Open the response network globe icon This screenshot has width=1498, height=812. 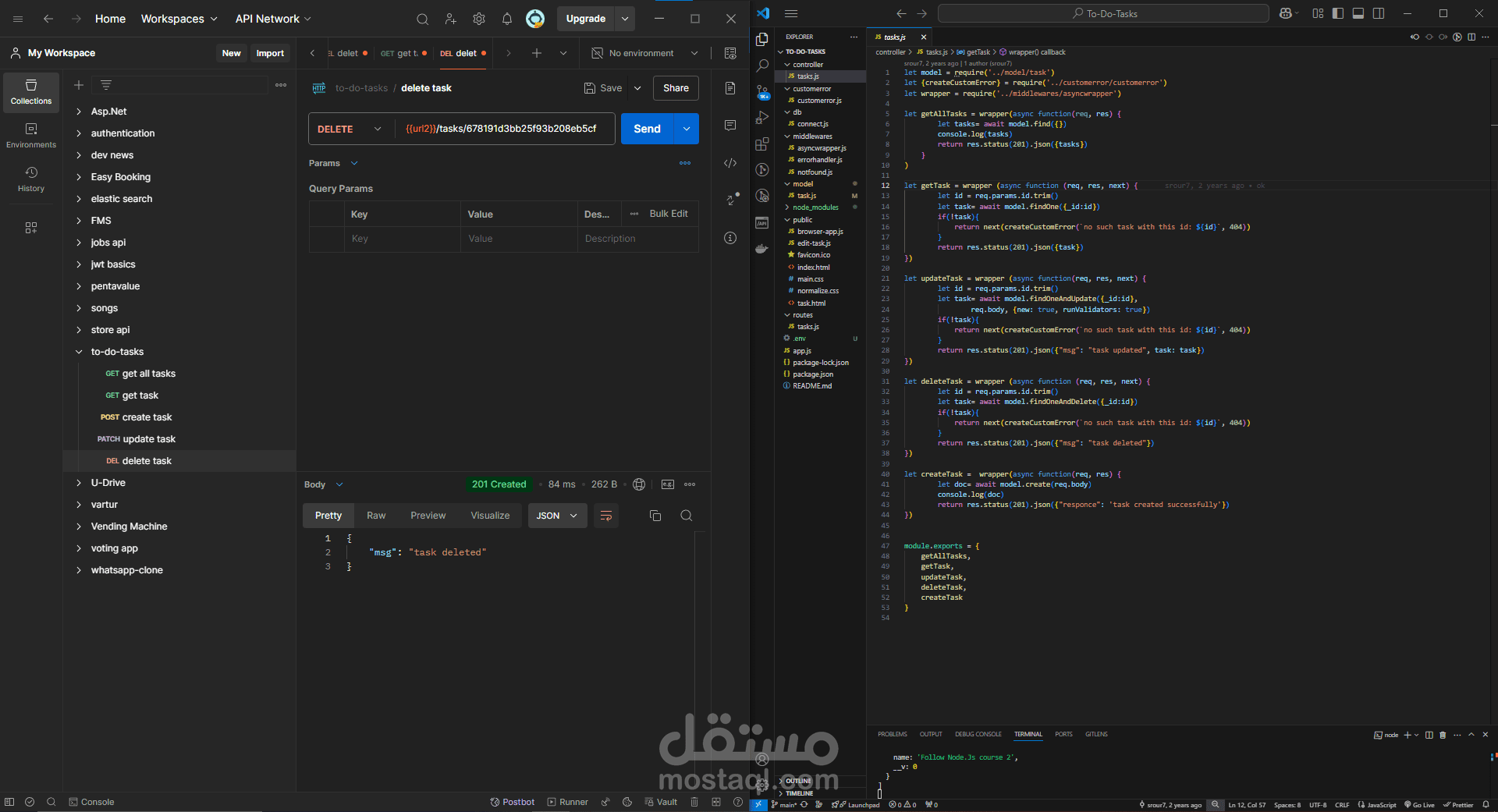[639, 484]
